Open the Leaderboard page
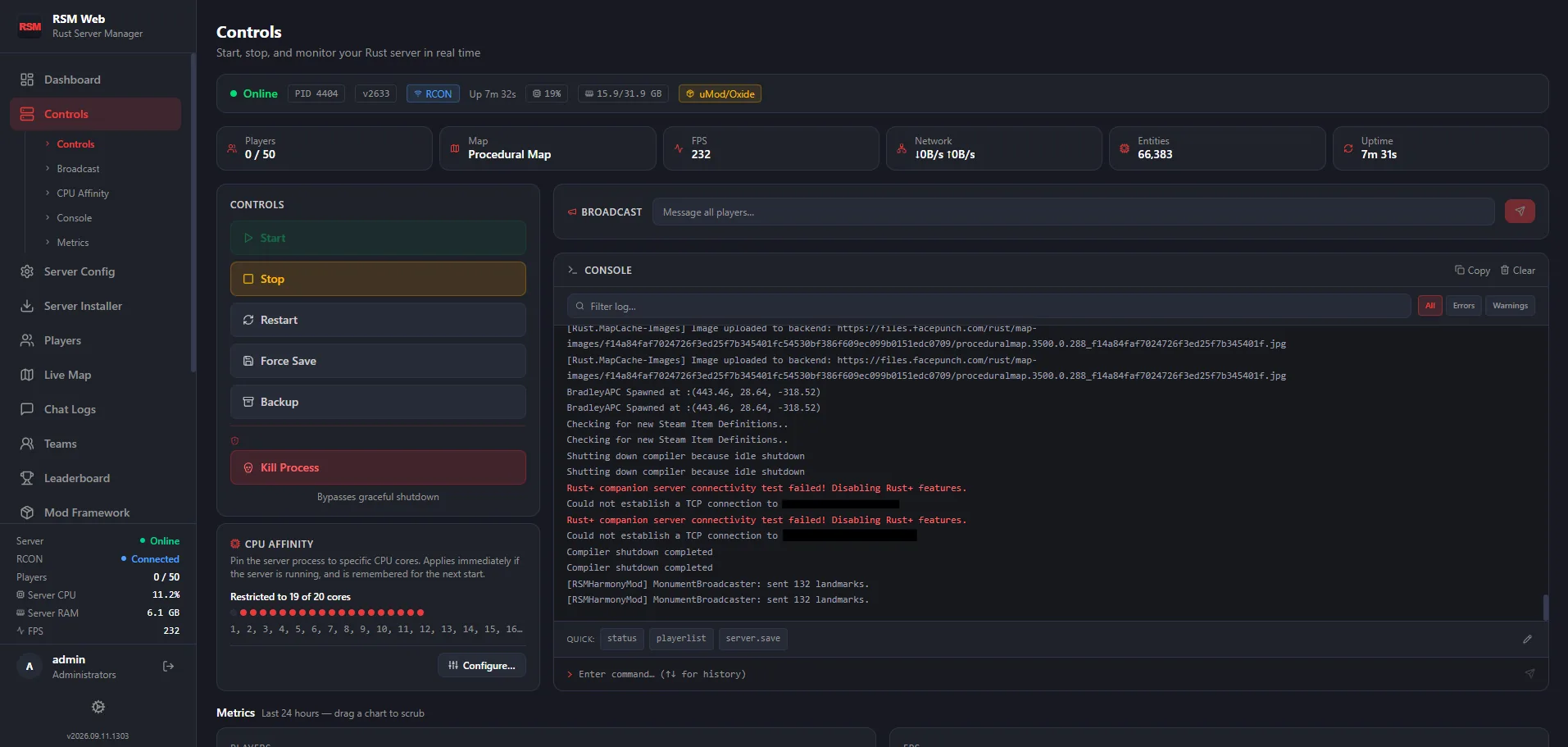1568x747 pixels. [x=95, y=478]
